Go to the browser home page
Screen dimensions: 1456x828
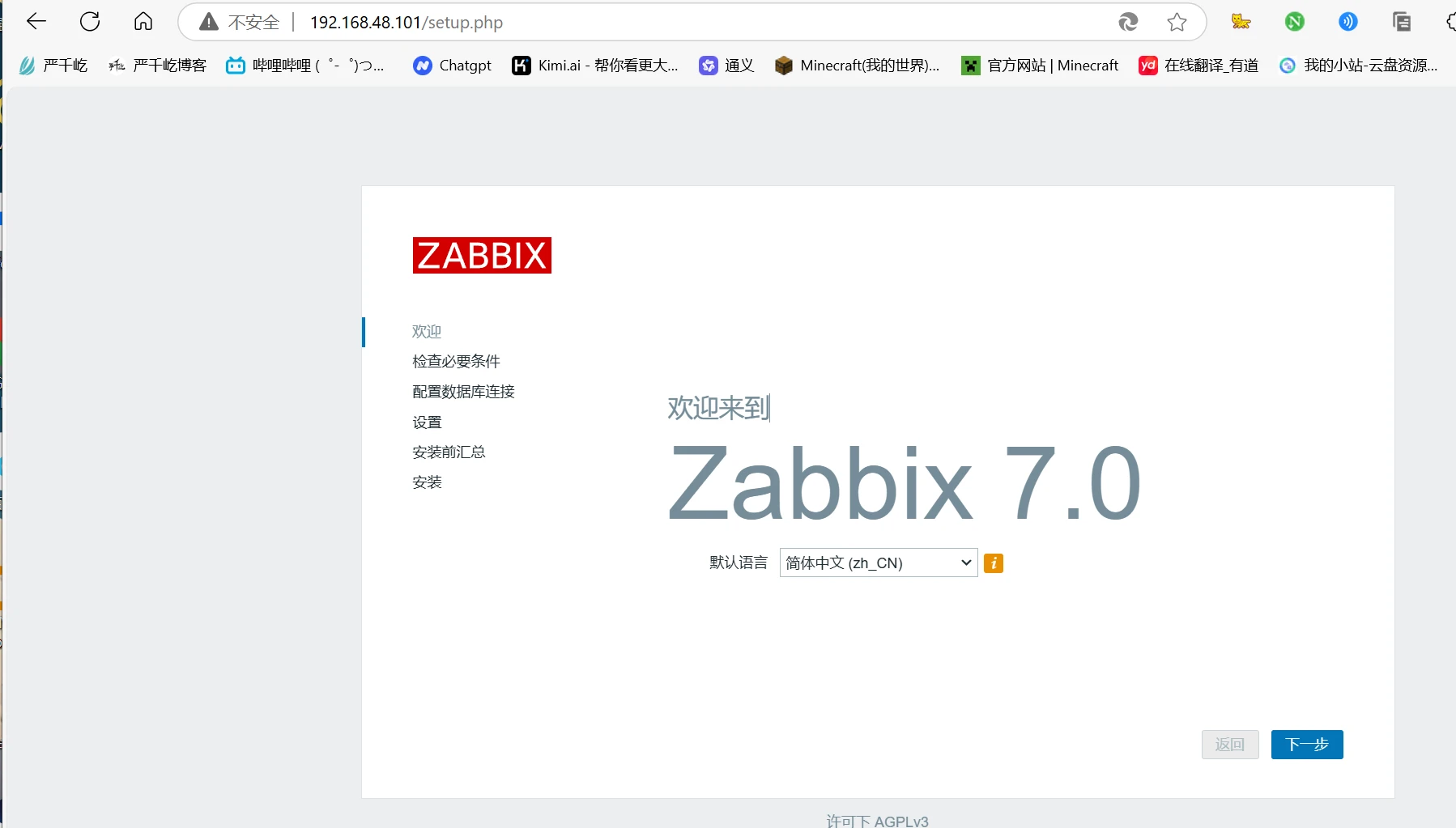pos(143,22)
